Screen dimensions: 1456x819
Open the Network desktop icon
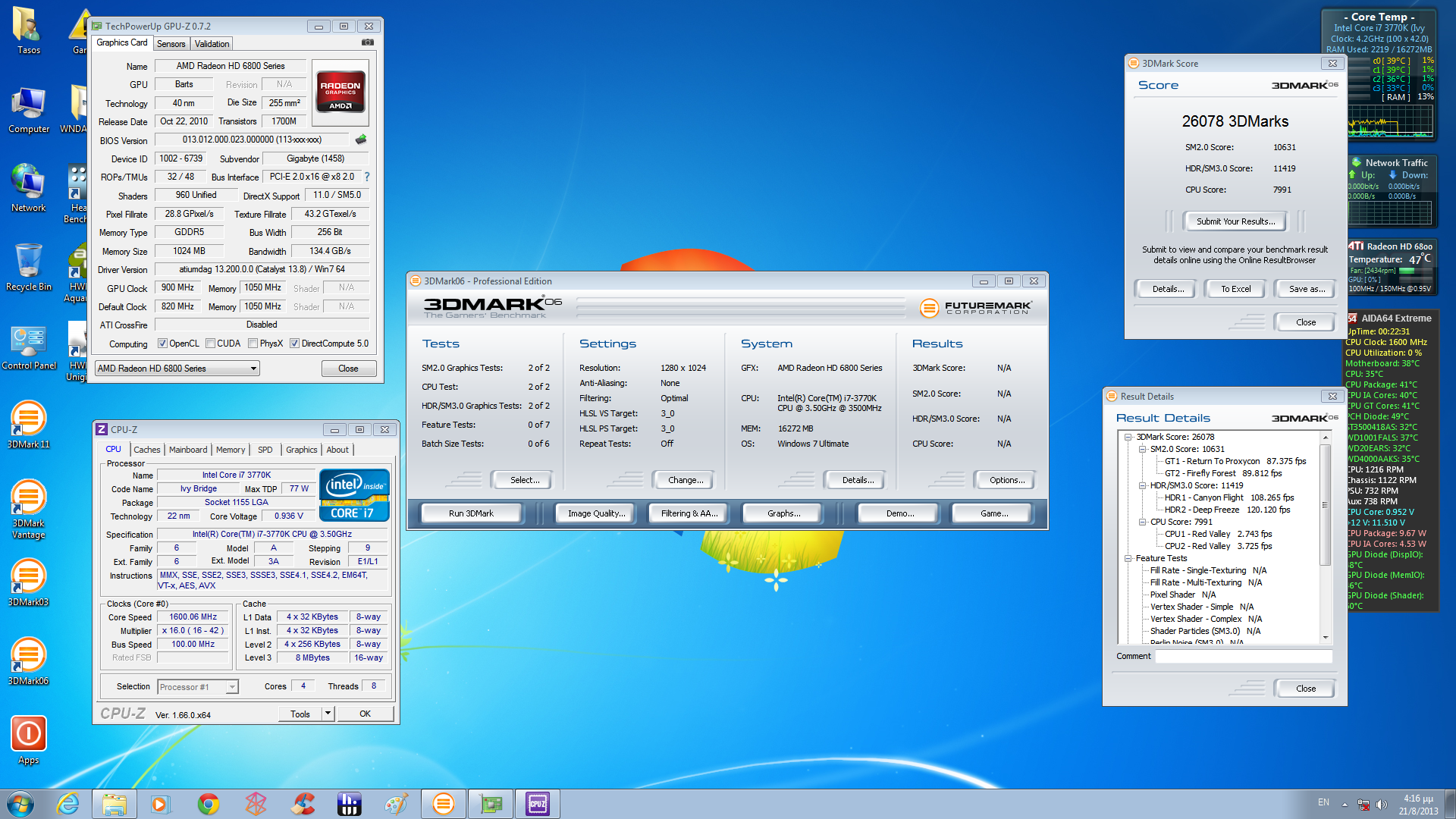(x=28, y=188)
